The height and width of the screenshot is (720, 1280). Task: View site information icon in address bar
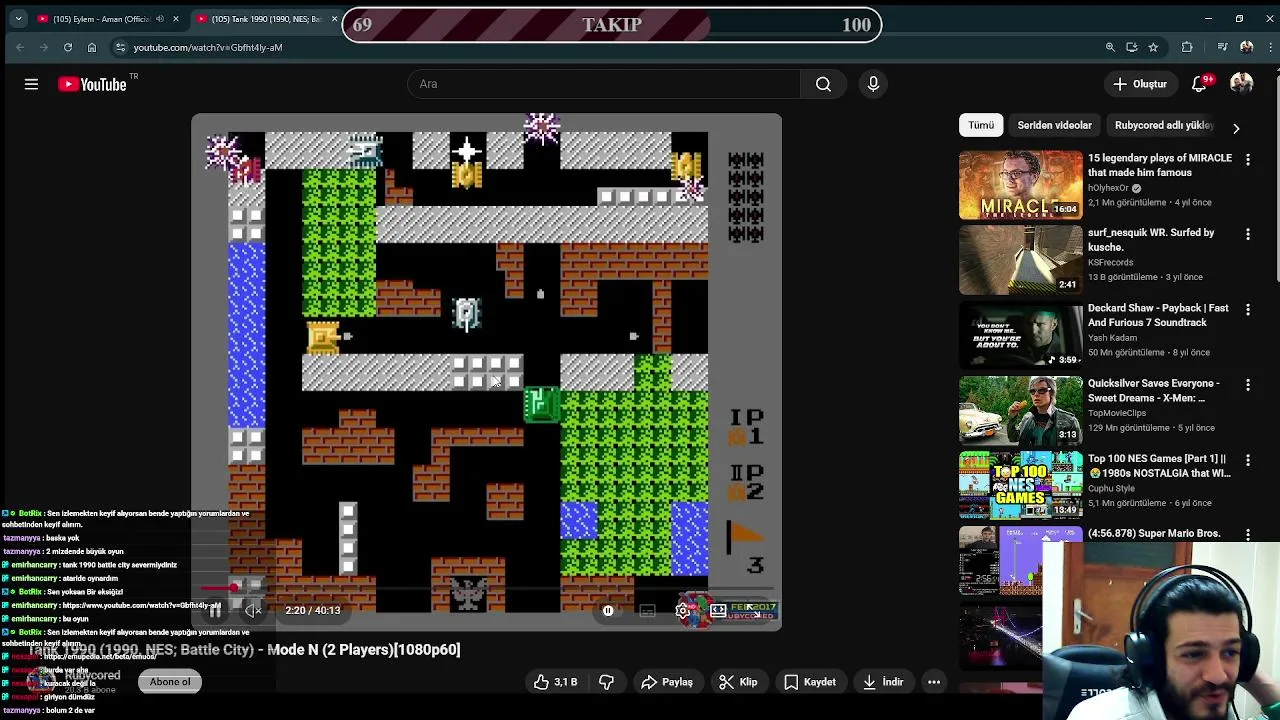120,47
